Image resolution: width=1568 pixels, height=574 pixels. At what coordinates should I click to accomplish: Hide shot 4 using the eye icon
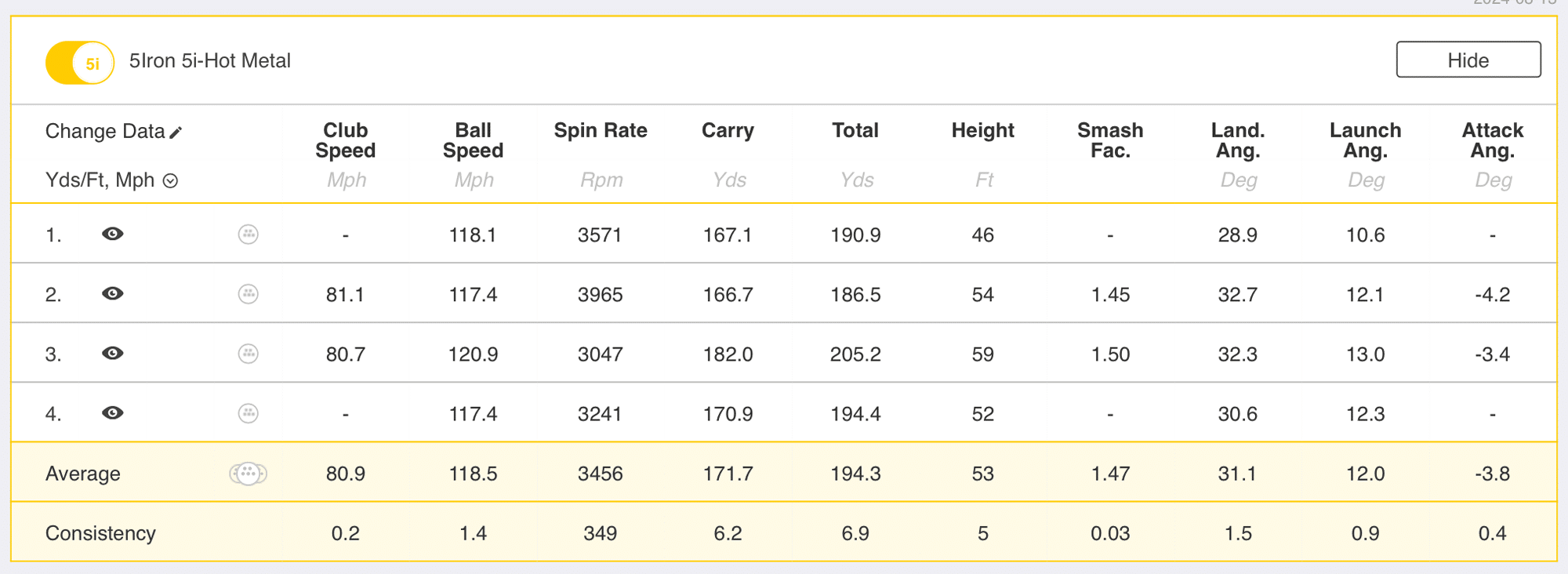[113, 412]
